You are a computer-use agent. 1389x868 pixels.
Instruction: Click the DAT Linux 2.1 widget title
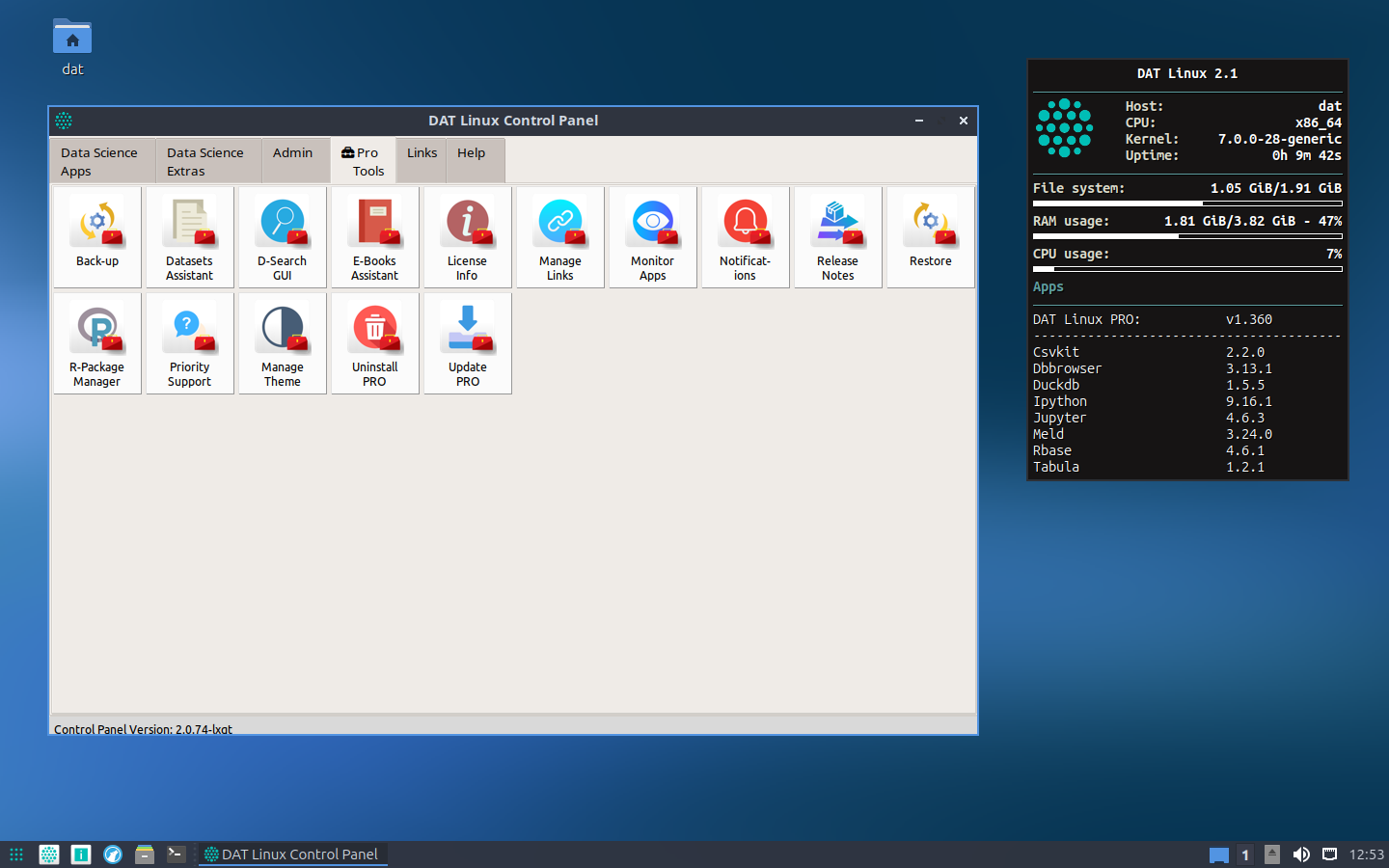(x=1187, y=73)
